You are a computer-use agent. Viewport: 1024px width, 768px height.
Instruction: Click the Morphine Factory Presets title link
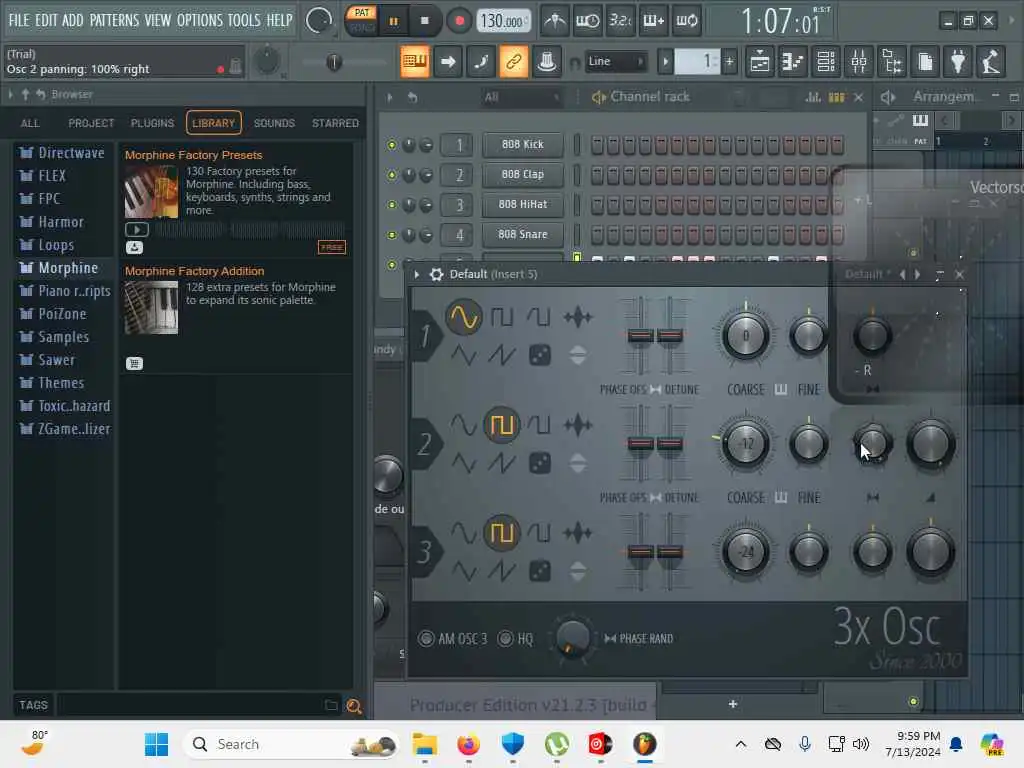point(193,155)
